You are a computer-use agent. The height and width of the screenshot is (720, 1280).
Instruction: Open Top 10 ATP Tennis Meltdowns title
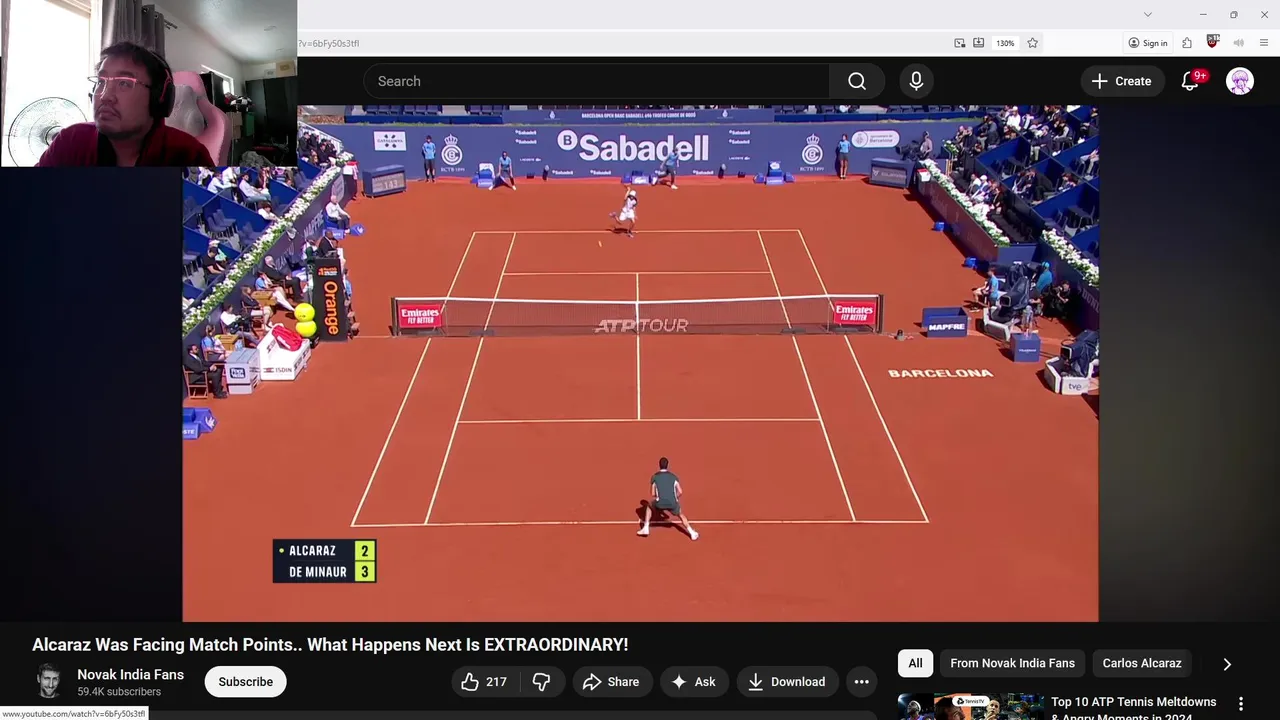click(x=1134, y=709)
